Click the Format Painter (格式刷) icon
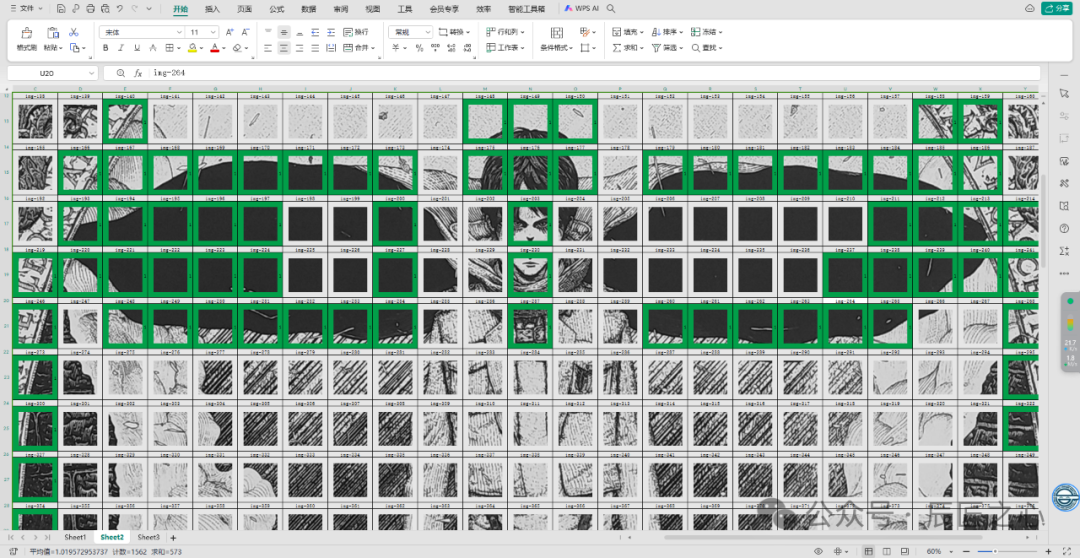Image resolution: width=1080 pixels, height=558 pixels. click(x=26, y=32)
